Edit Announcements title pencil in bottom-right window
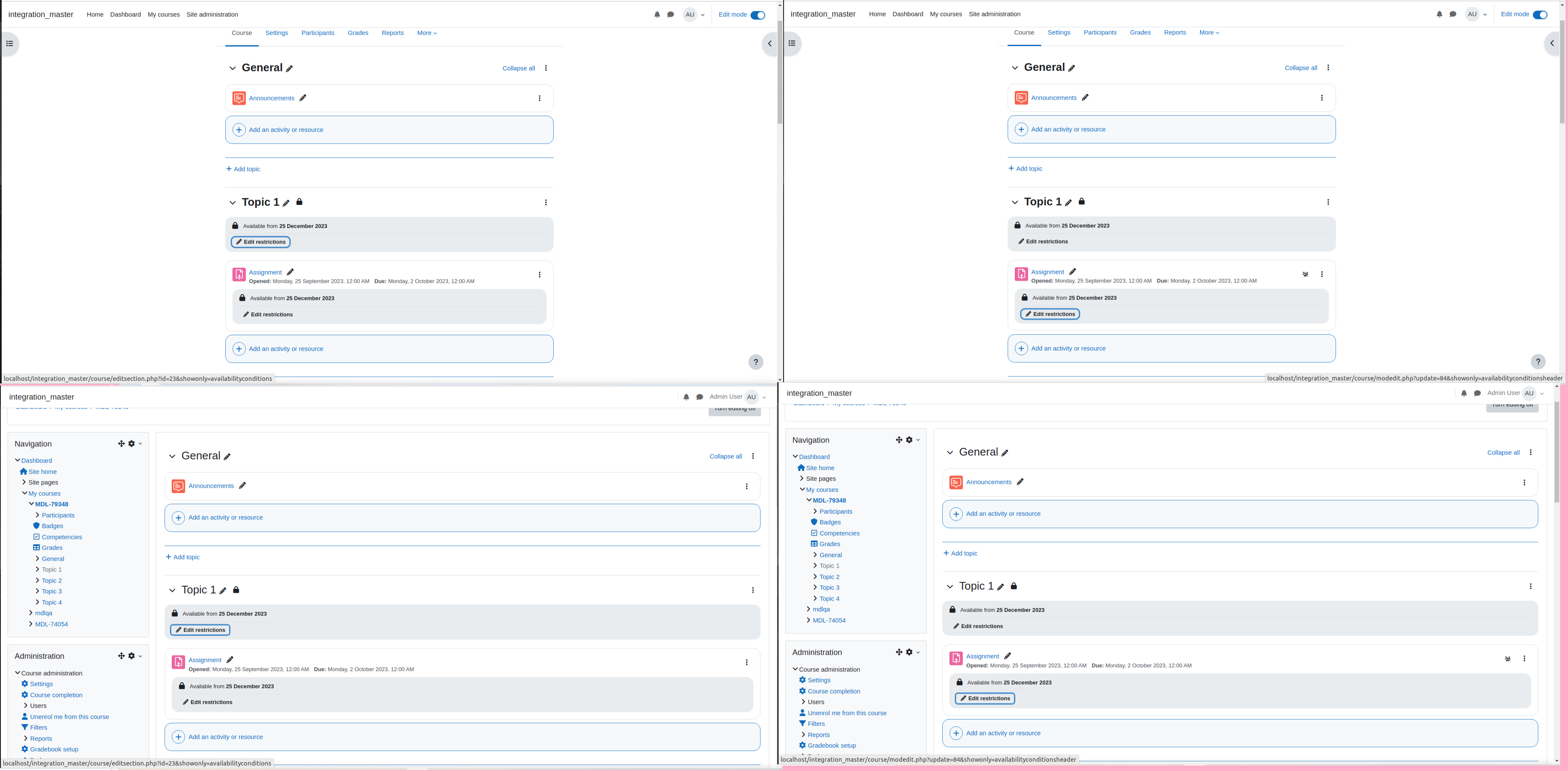Image resolution: width=1568 pixels, height=771 pixels. tap(1020, 482)
